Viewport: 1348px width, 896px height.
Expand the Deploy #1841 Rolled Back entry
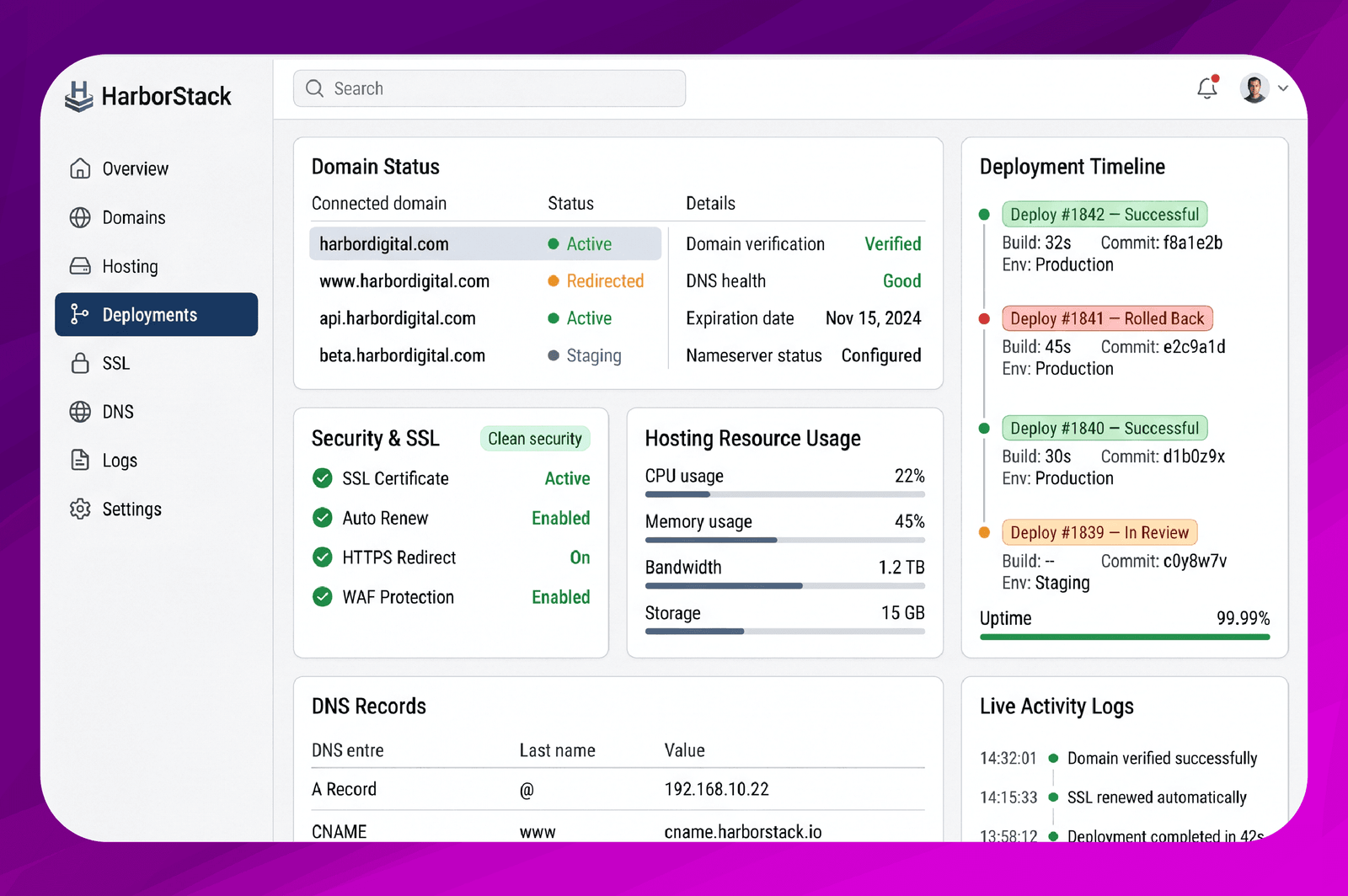1107,318
